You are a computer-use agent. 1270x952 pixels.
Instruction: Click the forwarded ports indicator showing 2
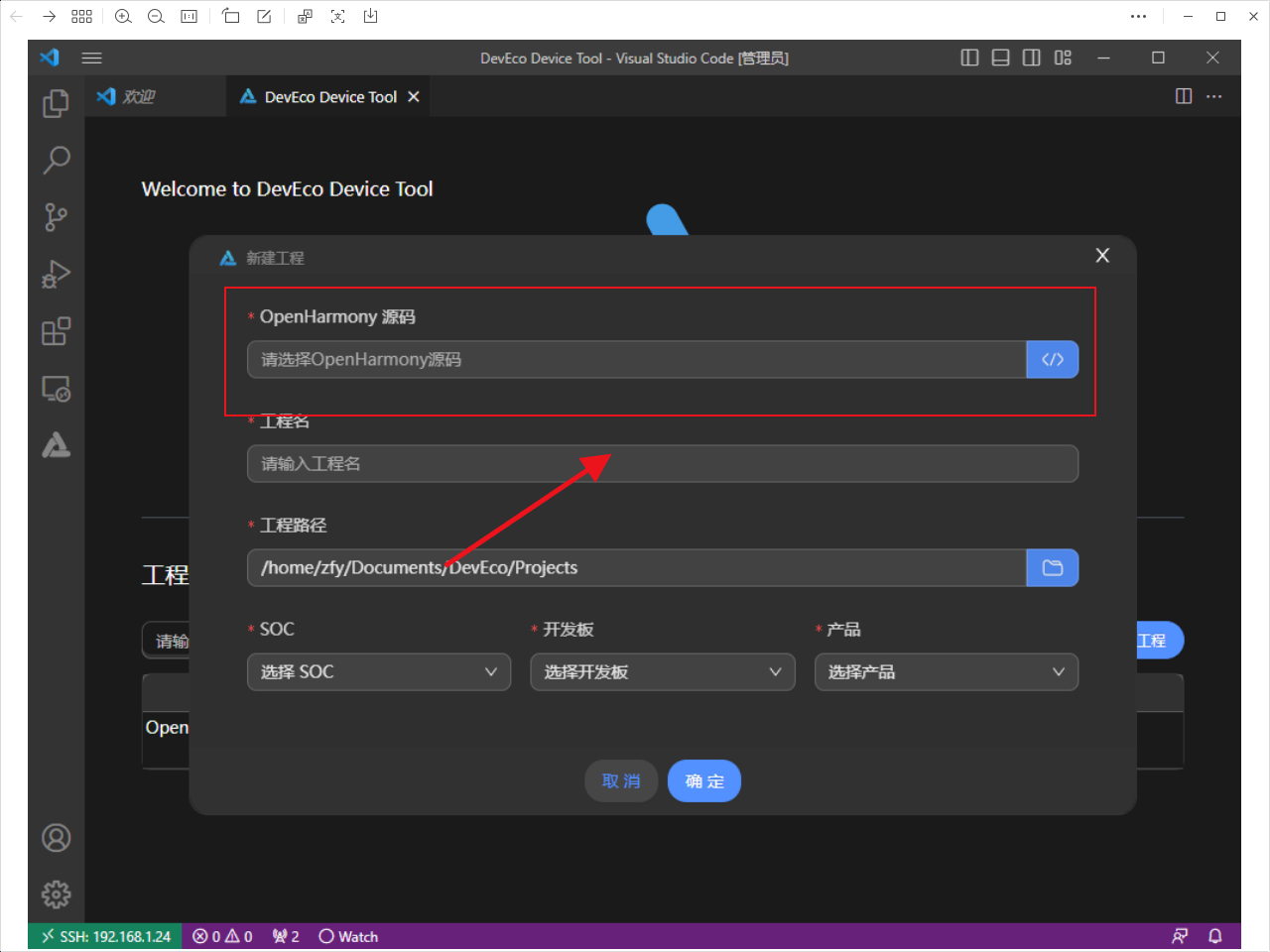tap(286, 936)
